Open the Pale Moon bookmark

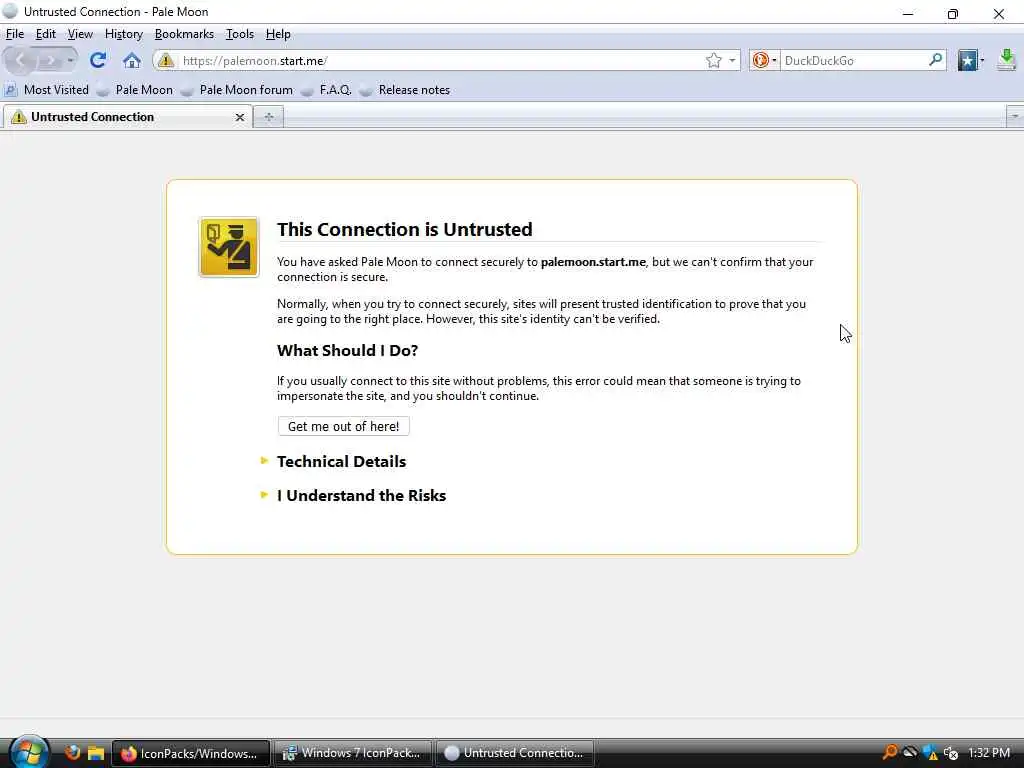click(x=135, y=90)
